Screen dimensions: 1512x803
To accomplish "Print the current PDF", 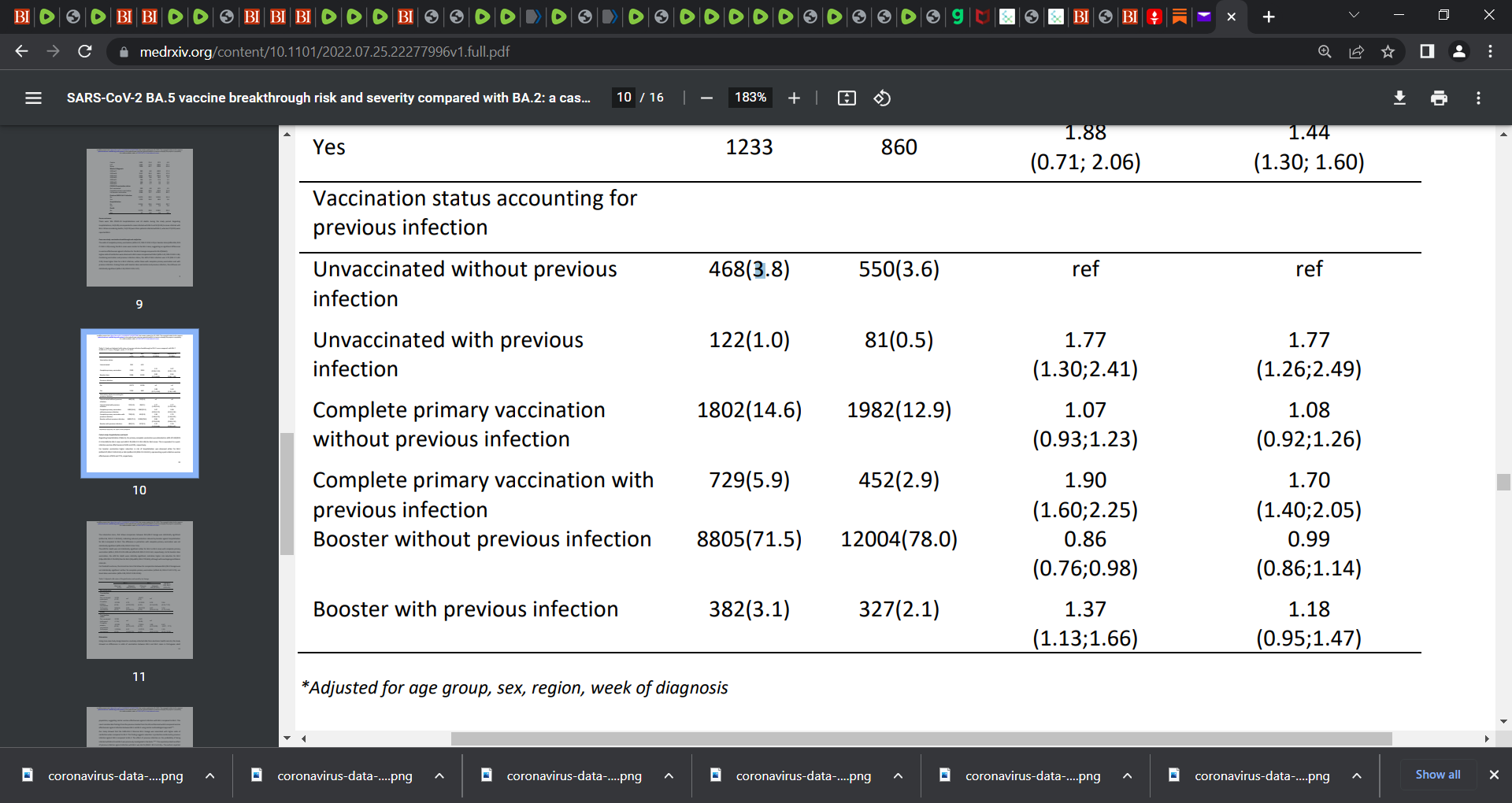I will click(x=1439, y=98).
